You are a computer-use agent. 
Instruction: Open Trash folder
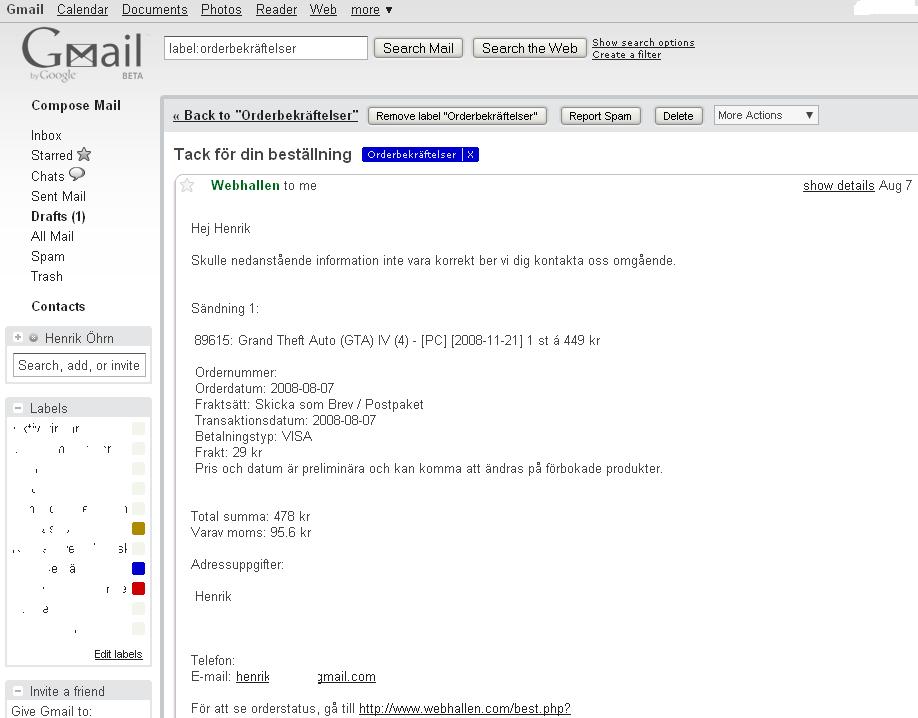(x=46, y=276)
